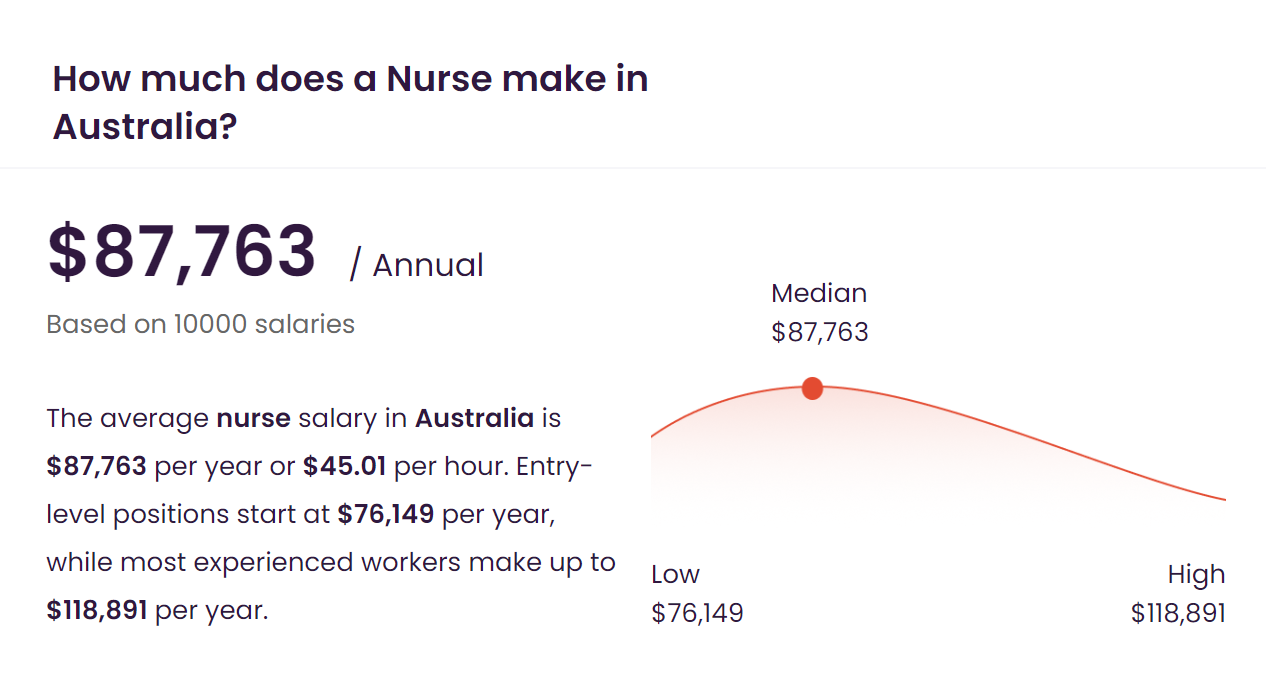The image size is (1266, 690).
Task: Select the "/ Annual" period label
Action: pos(417,265)
